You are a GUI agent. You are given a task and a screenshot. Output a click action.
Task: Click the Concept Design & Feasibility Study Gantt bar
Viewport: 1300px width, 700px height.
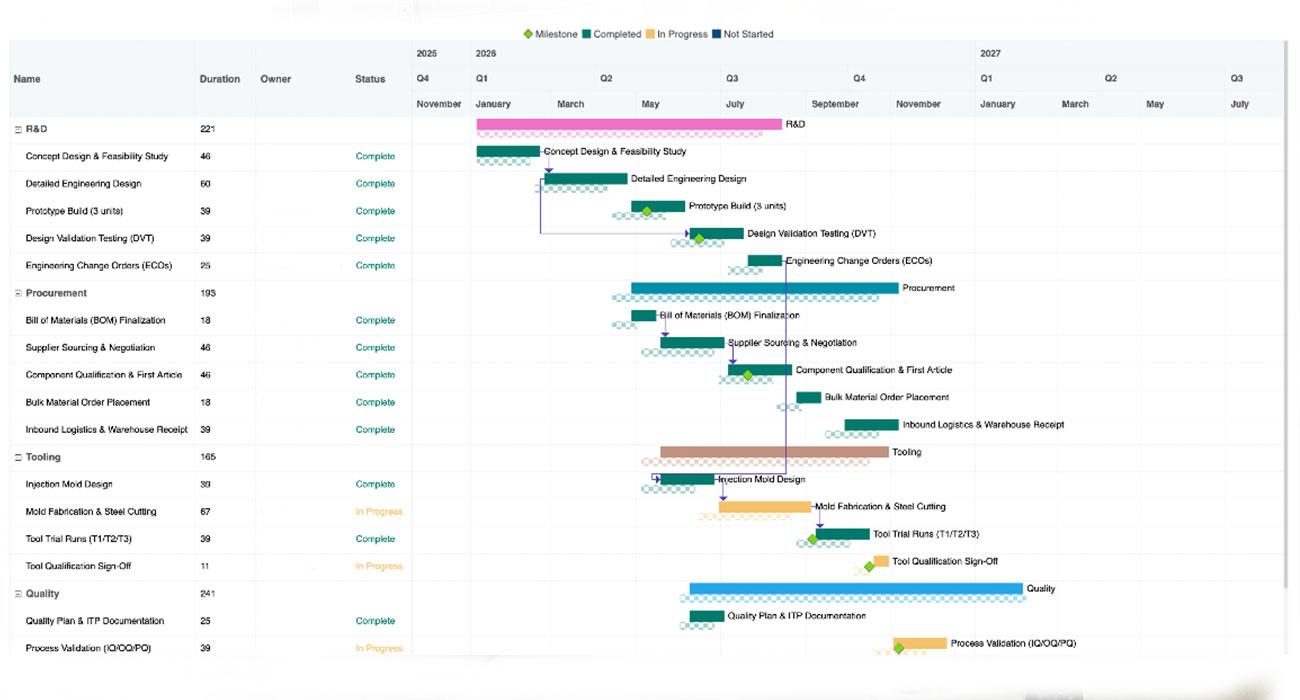click(x=508, y=151)
